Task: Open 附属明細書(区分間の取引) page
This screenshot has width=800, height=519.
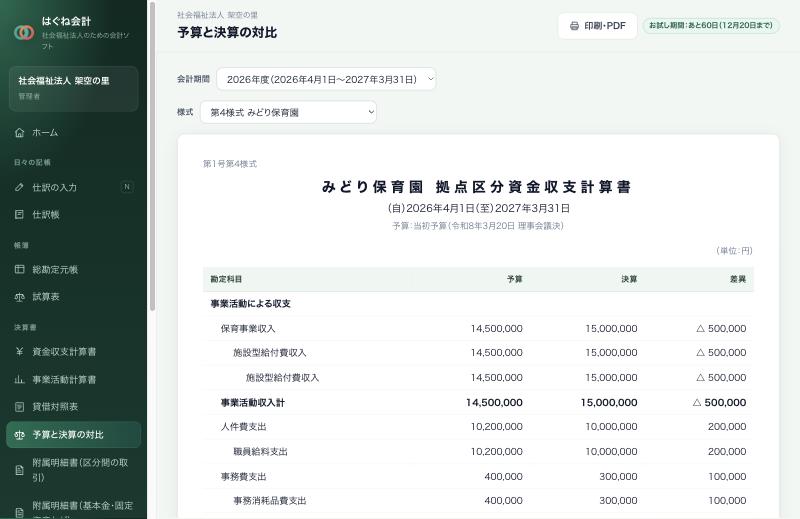Action: (73, 470)
